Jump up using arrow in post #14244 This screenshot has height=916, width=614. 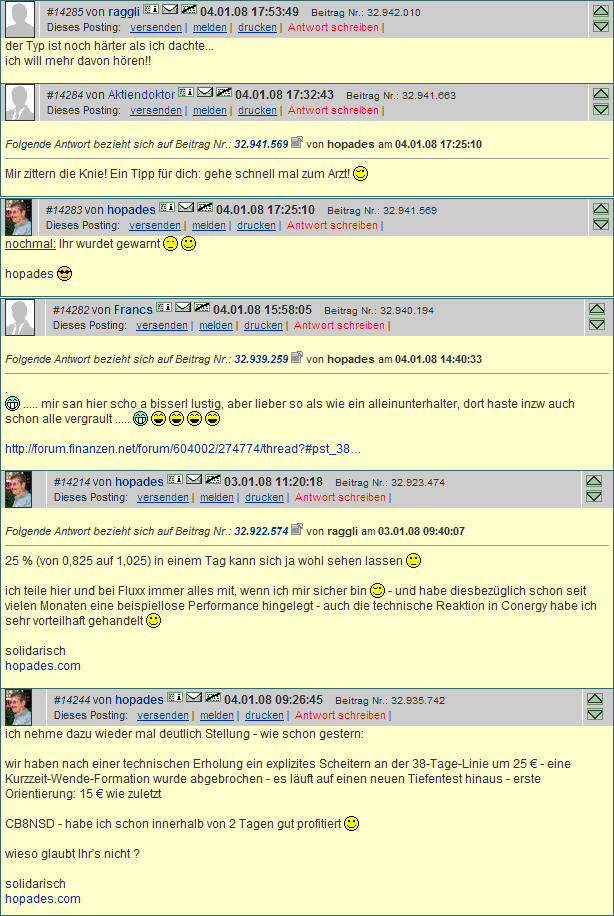coord(595,699)
